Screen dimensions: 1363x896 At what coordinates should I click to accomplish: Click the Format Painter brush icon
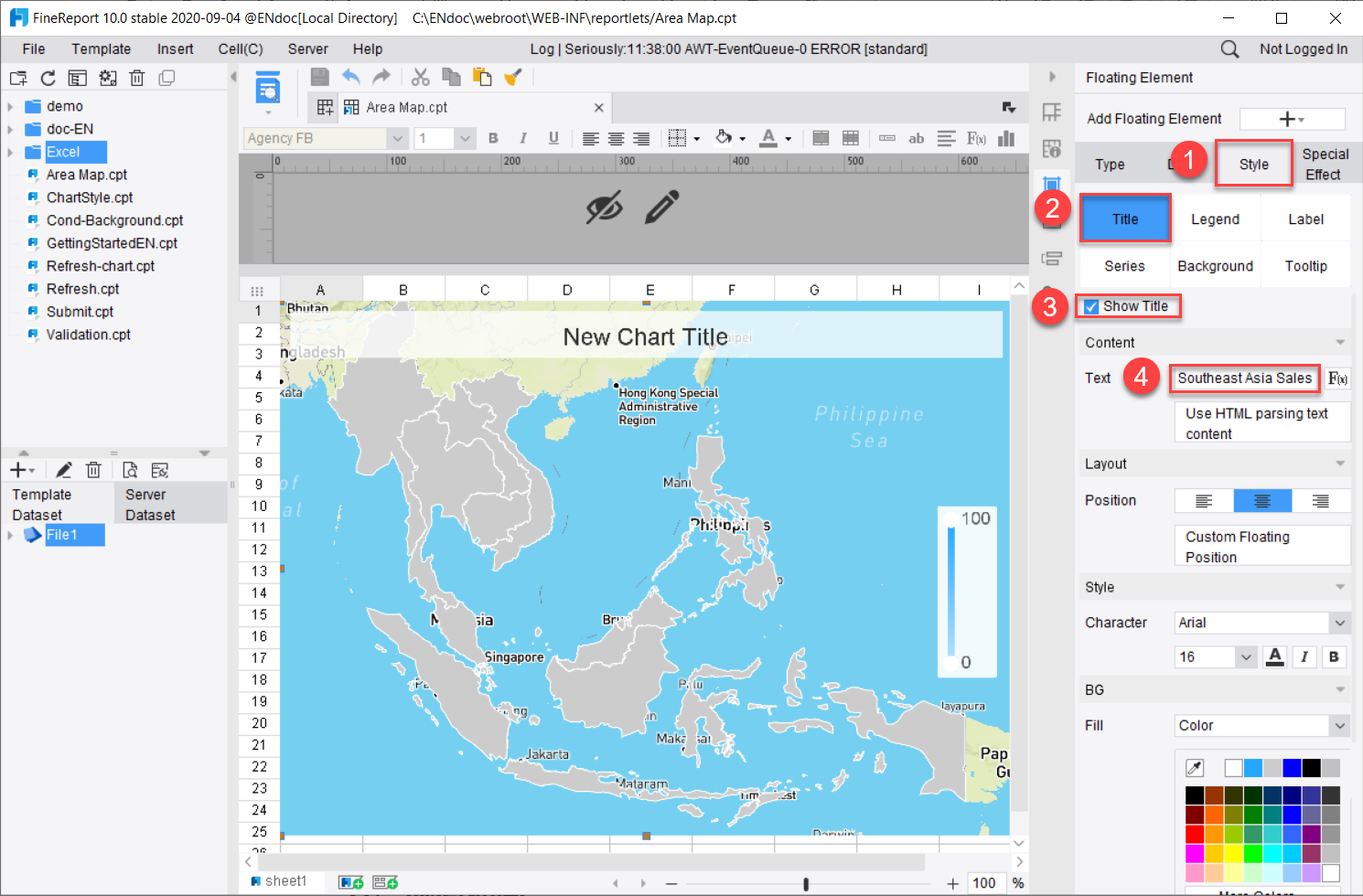(x=513, y=77)
